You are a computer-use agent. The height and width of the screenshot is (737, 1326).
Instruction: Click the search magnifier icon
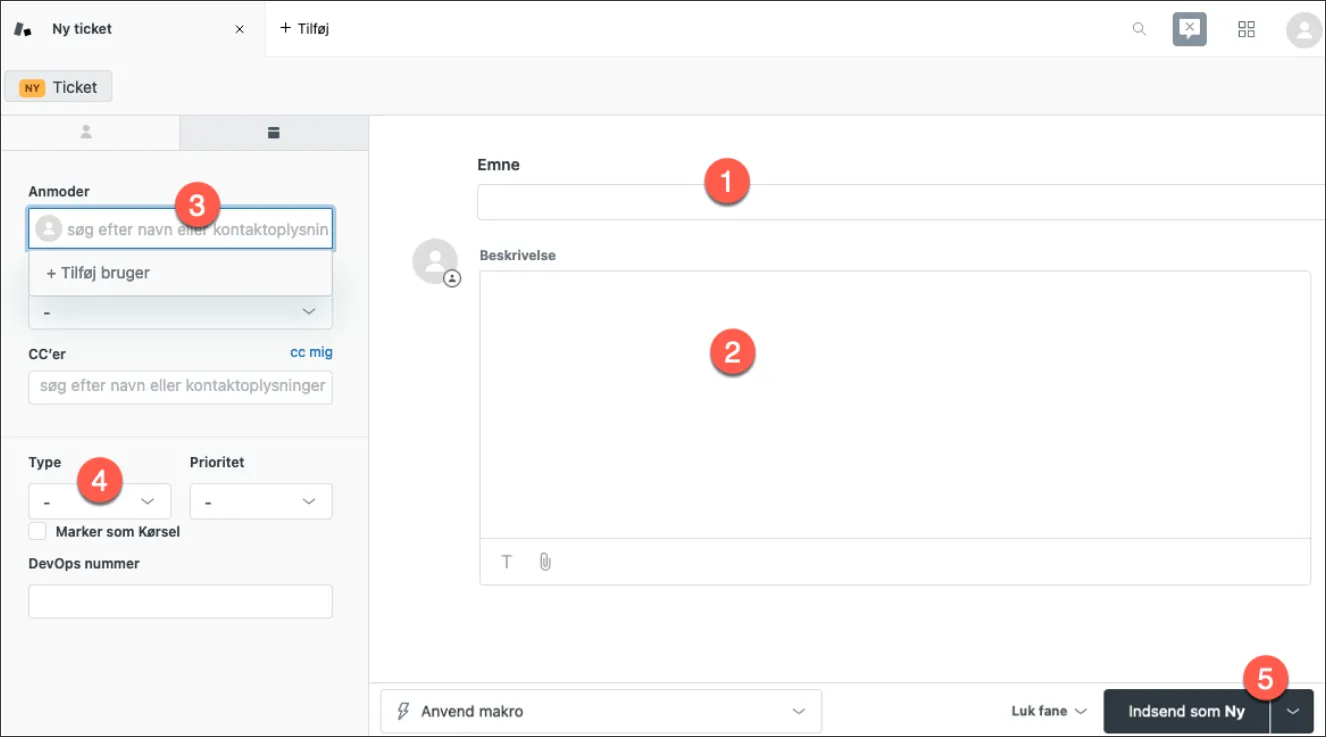[1139, 29]
